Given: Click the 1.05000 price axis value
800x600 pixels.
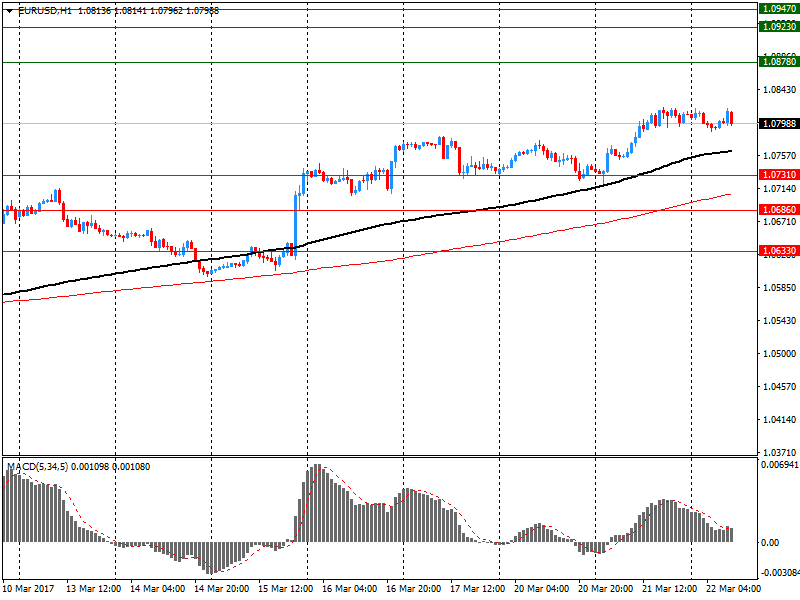Looking at the screenshot, I should click(x=779, y=354).
